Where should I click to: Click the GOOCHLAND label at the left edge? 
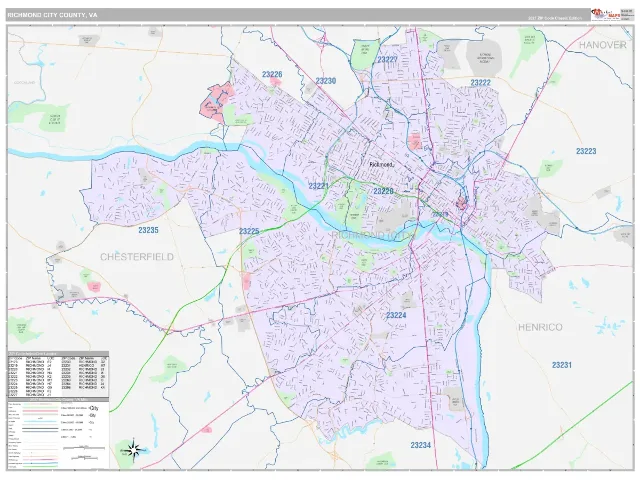click(x=24, y=82)
